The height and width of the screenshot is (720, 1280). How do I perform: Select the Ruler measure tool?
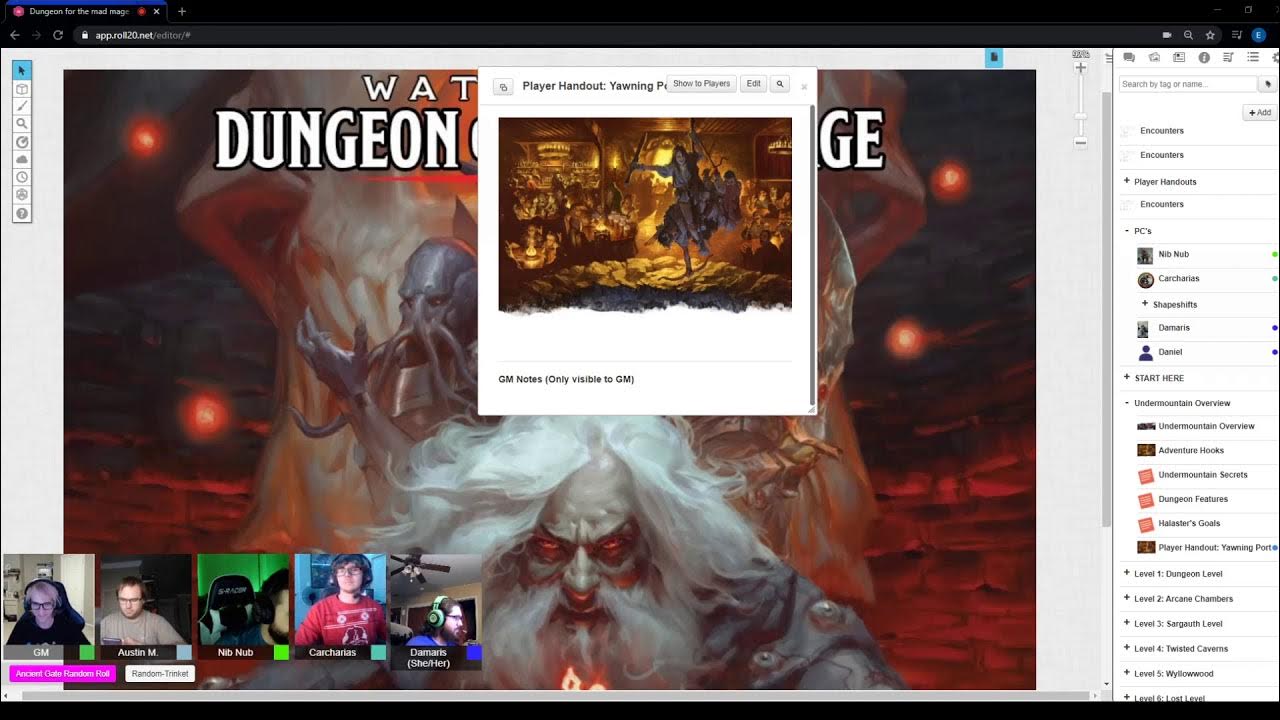tap(22, 142)
